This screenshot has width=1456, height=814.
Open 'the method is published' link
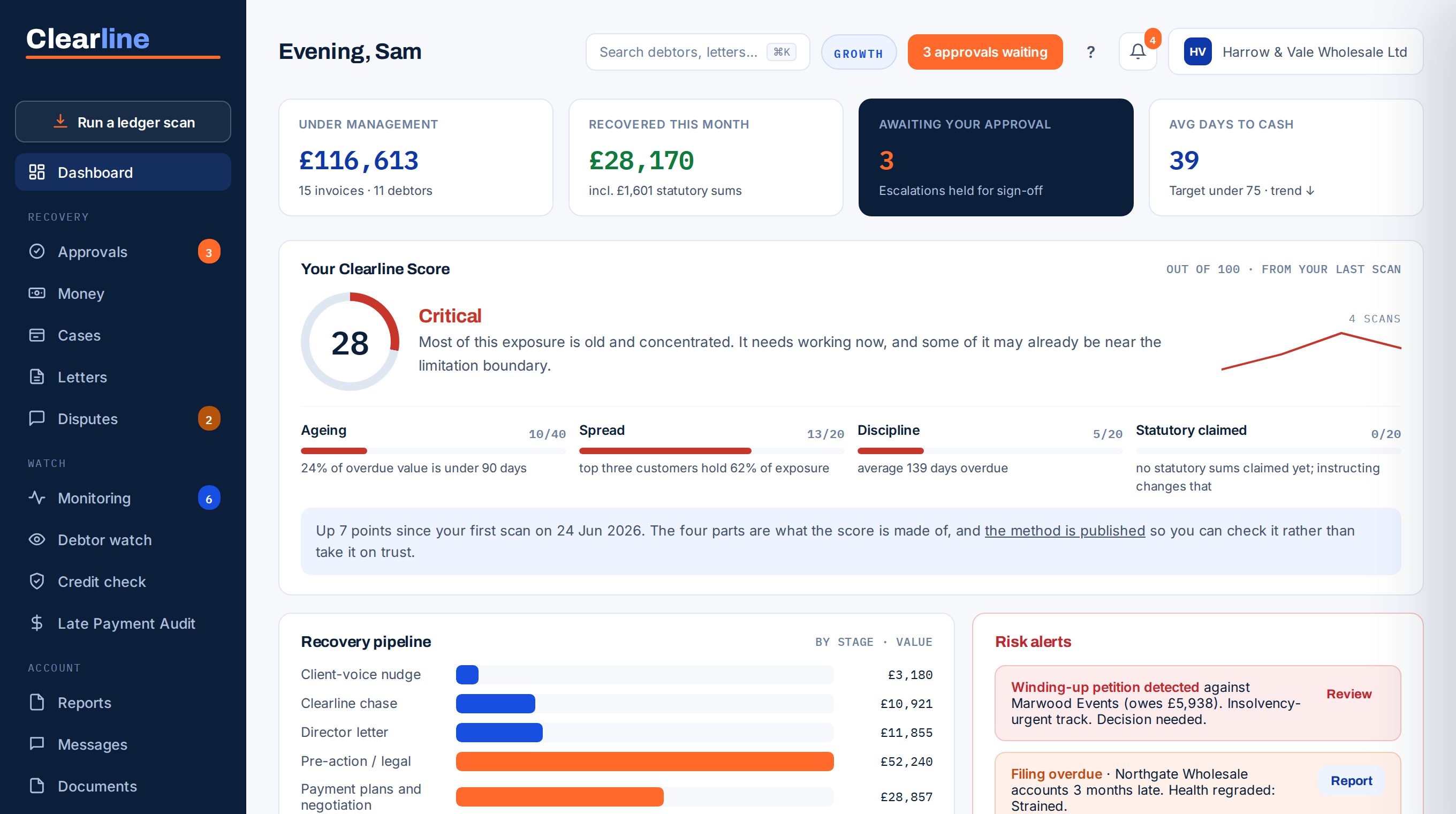[x=1065, y=531]
